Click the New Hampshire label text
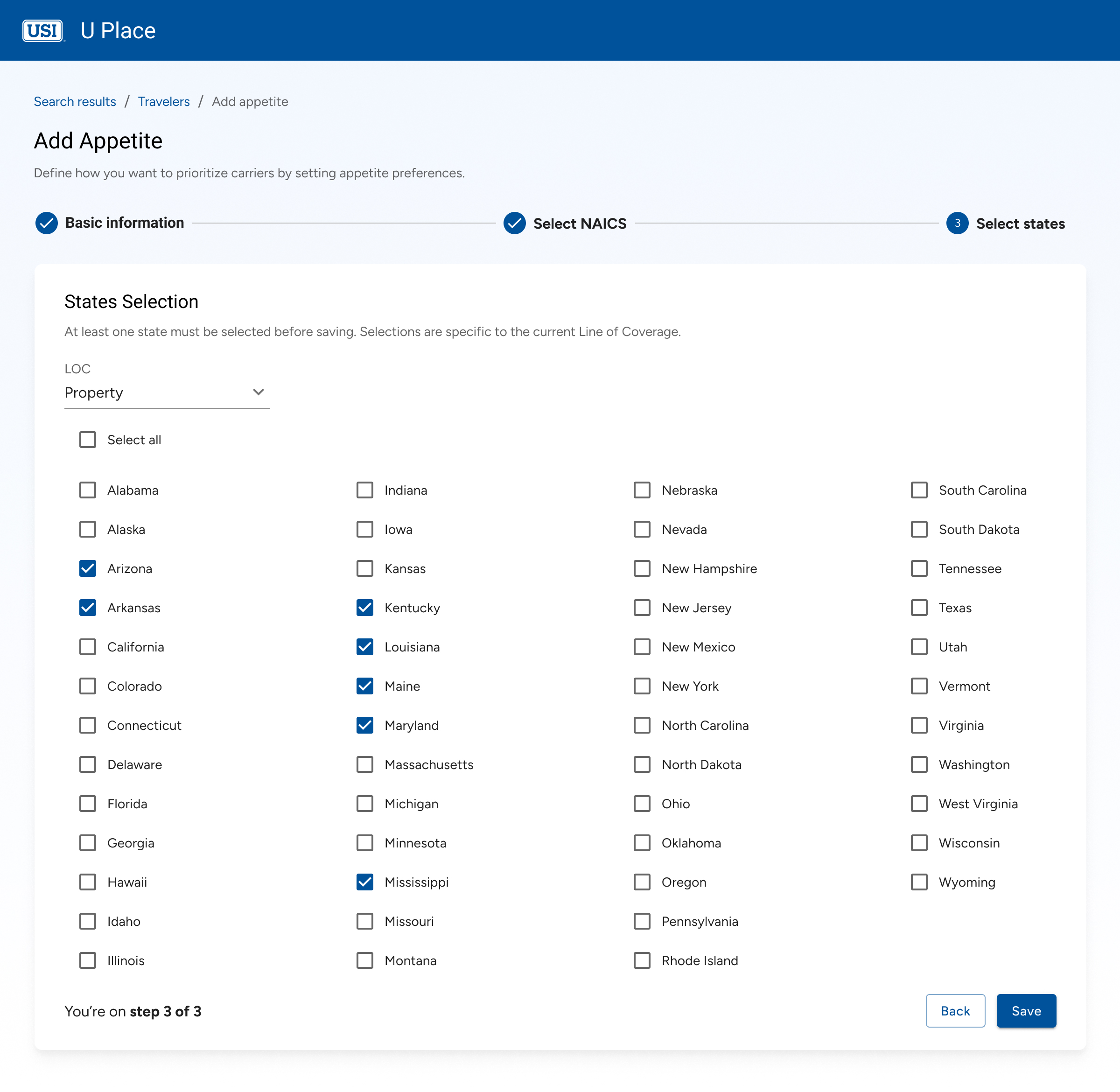Image resolution: width=1120 pixels, height=1092 pixels. click(709, 568)
